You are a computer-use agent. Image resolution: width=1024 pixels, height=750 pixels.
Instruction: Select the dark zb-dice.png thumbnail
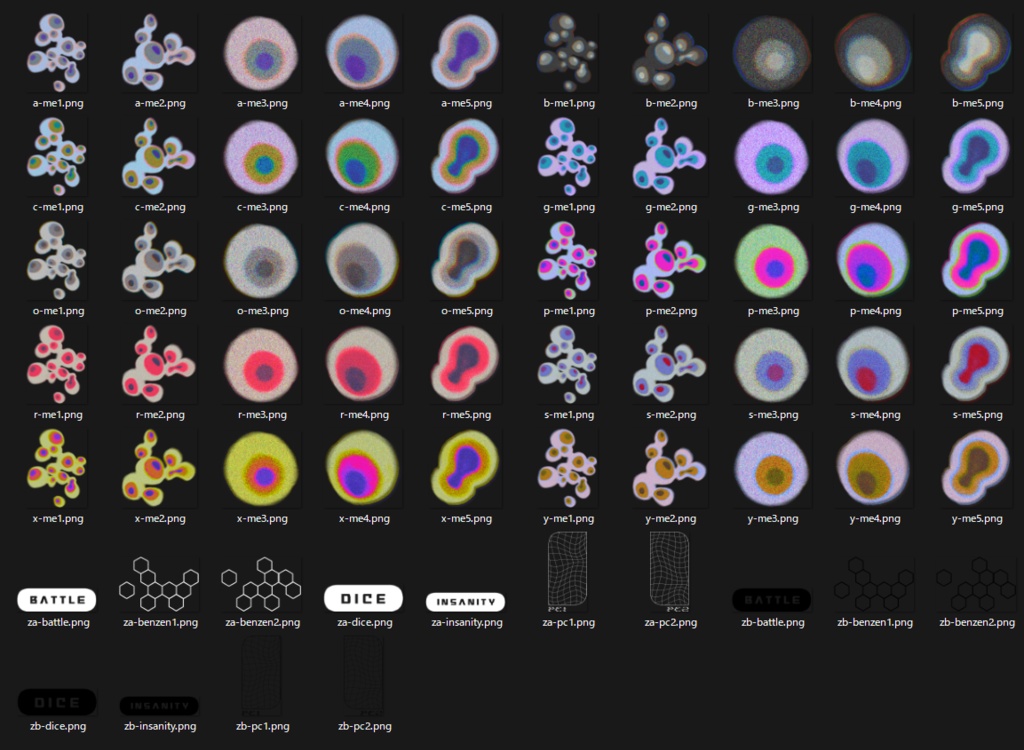pos(57,702)
